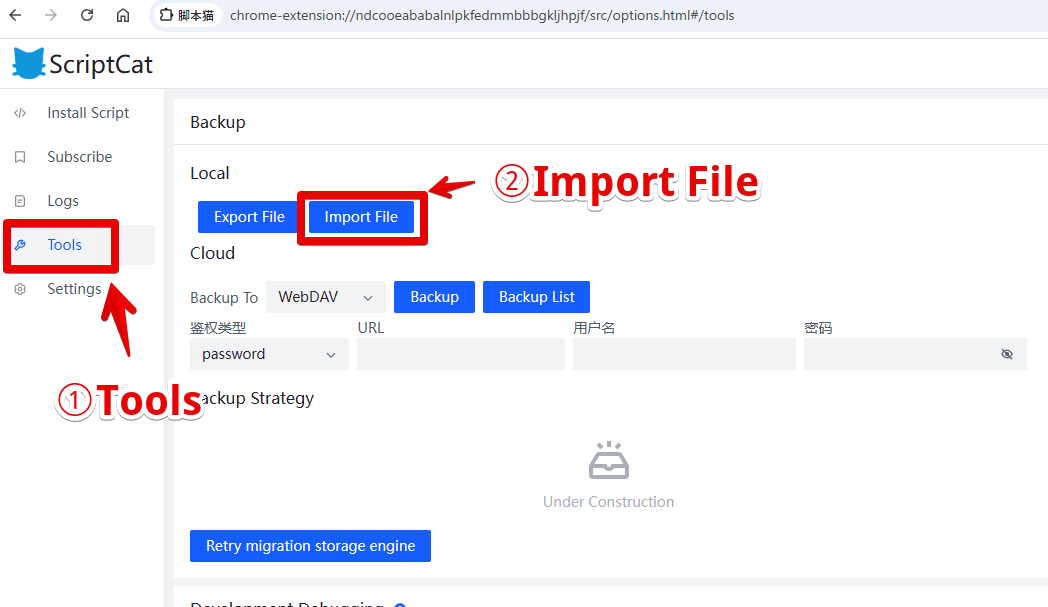Click the Cloud subsection label
Screen dimensions: 1048x607
coord(213,253)
